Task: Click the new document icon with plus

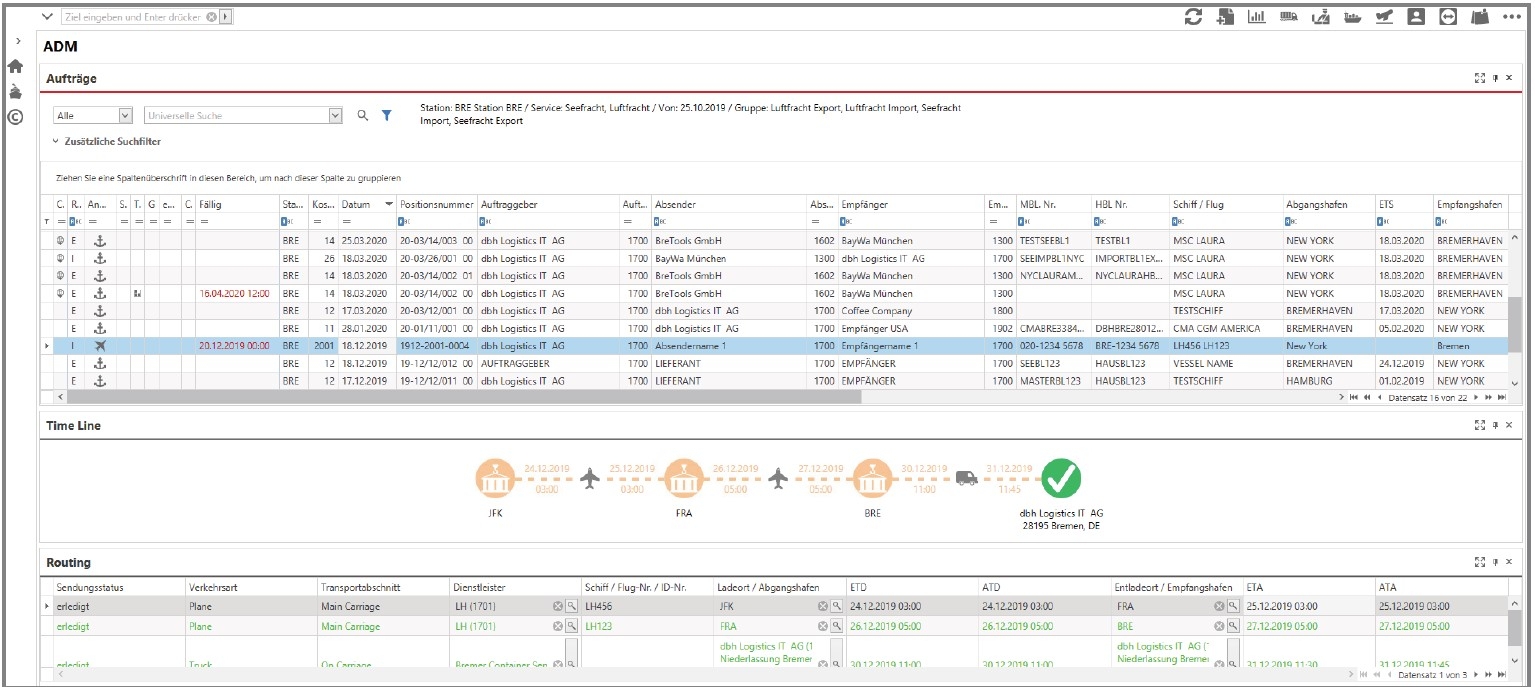Action: click(x=1224, y=17)
